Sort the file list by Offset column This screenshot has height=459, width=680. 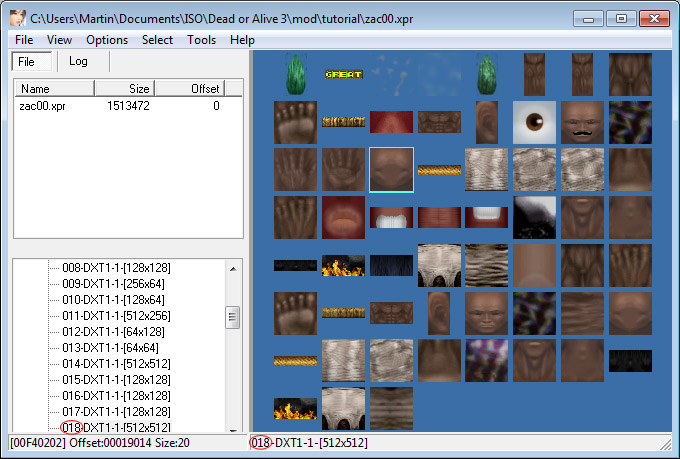190,89
